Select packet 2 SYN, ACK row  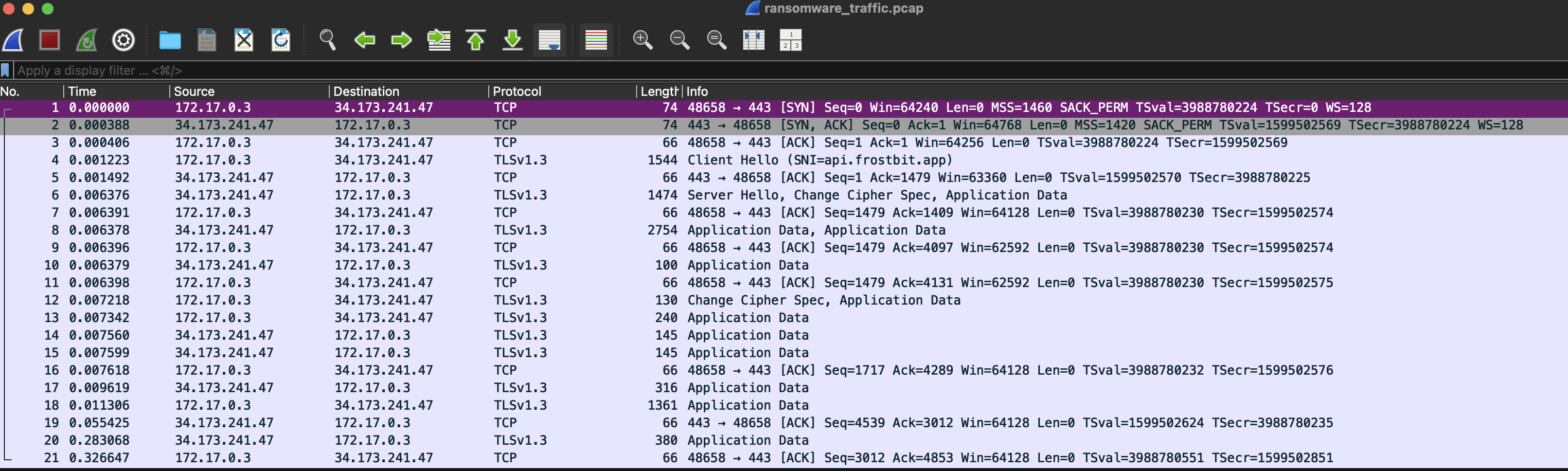tap(784, 126)
